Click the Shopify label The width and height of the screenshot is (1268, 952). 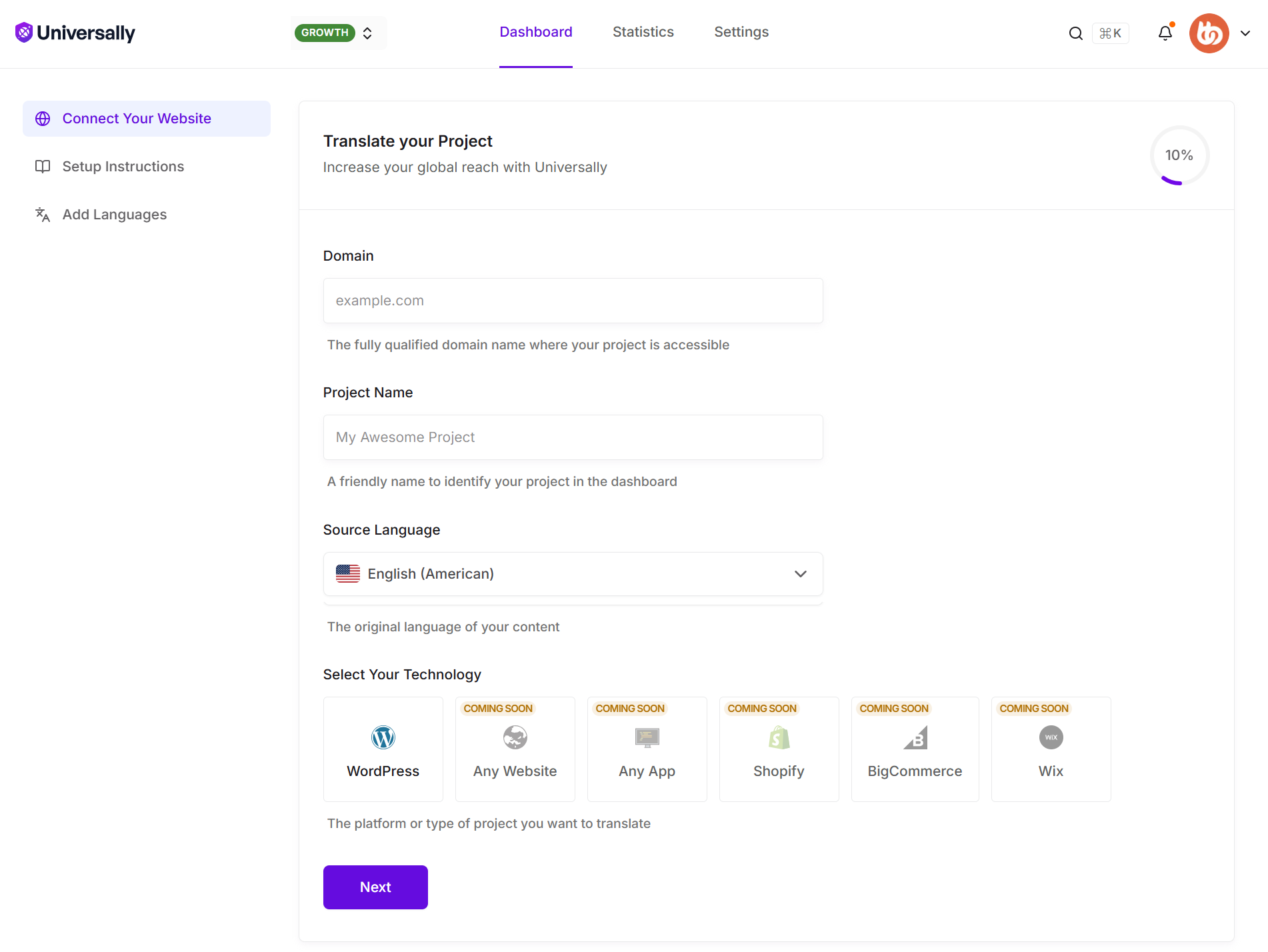click(x=779, y=771)
